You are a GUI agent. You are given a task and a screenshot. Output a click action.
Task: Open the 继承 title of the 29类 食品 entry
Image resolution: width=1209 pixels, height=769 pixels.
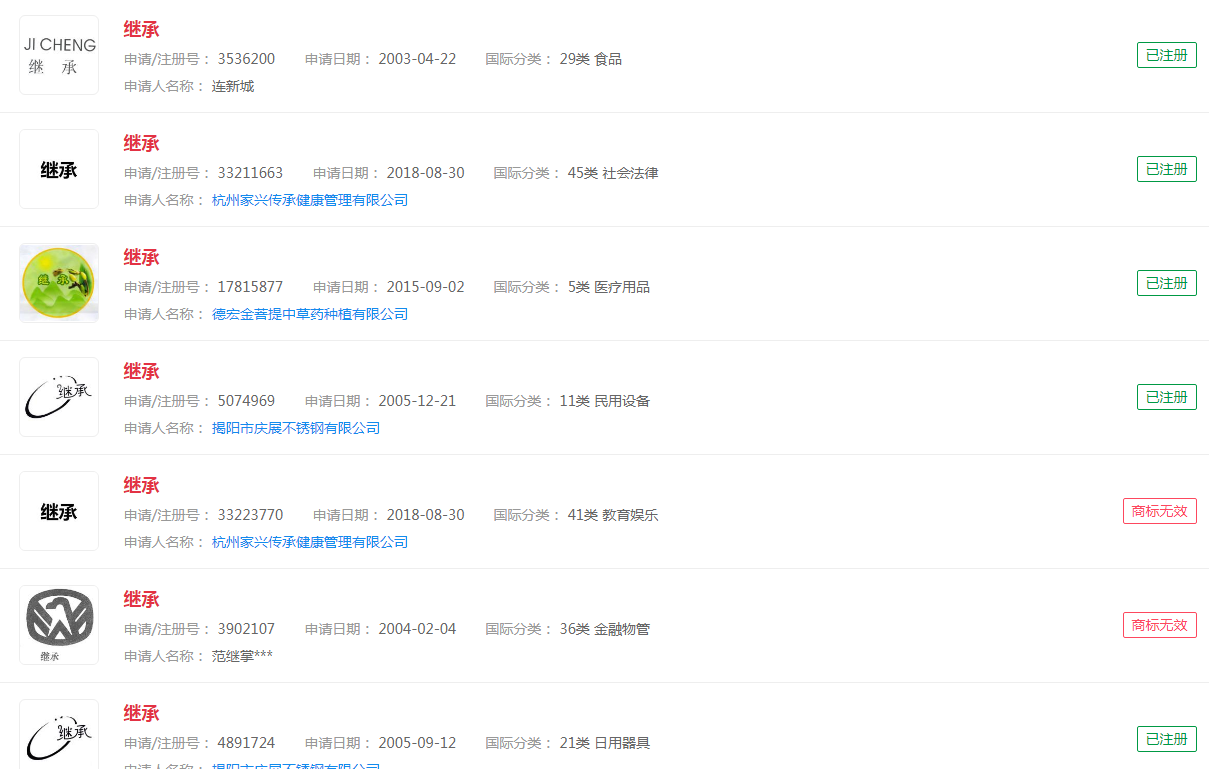tap(141, 30)
